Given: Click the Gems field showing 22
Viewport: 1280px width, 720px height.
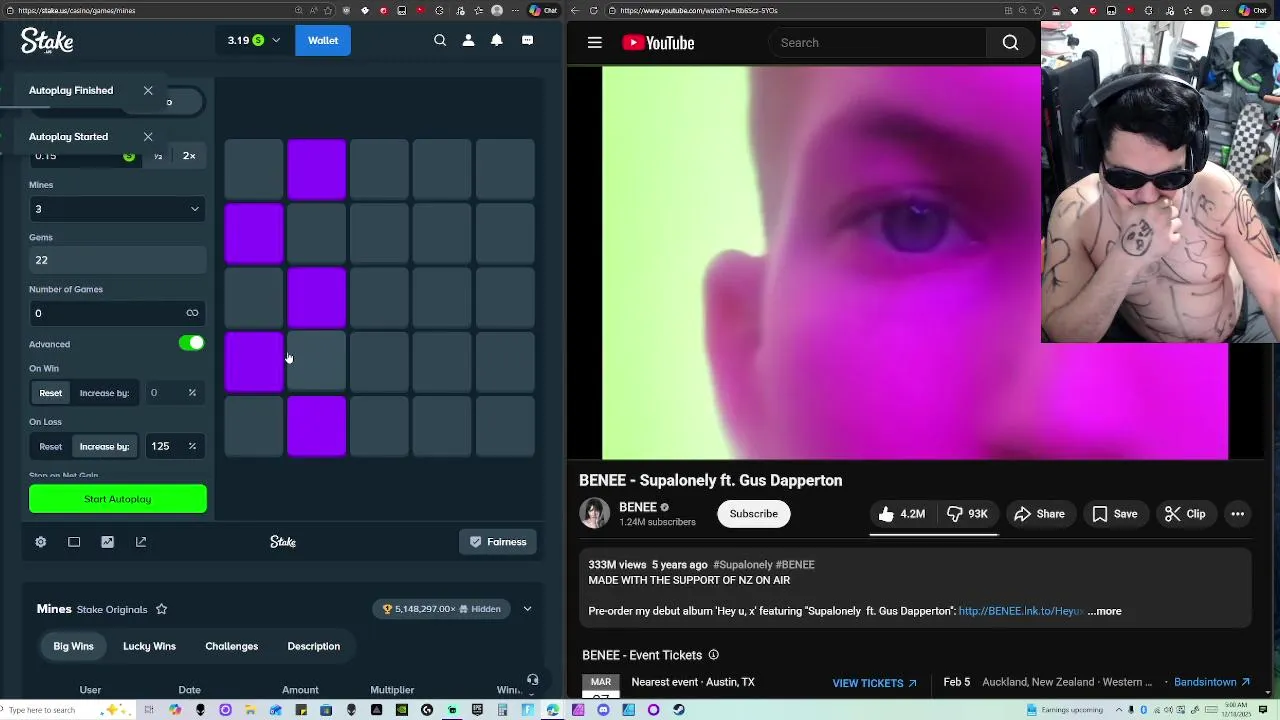Looking at the screenshot, I should [x=117, y=260].
